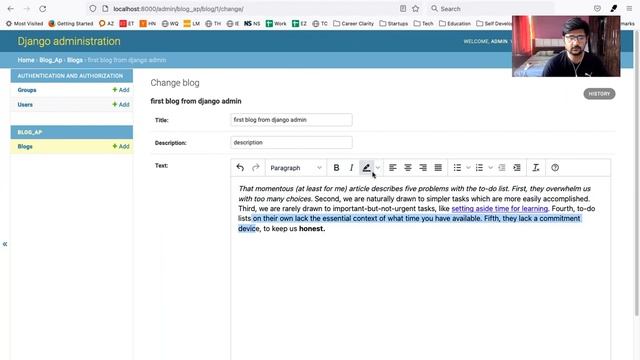Center align the text

point(408,168)
